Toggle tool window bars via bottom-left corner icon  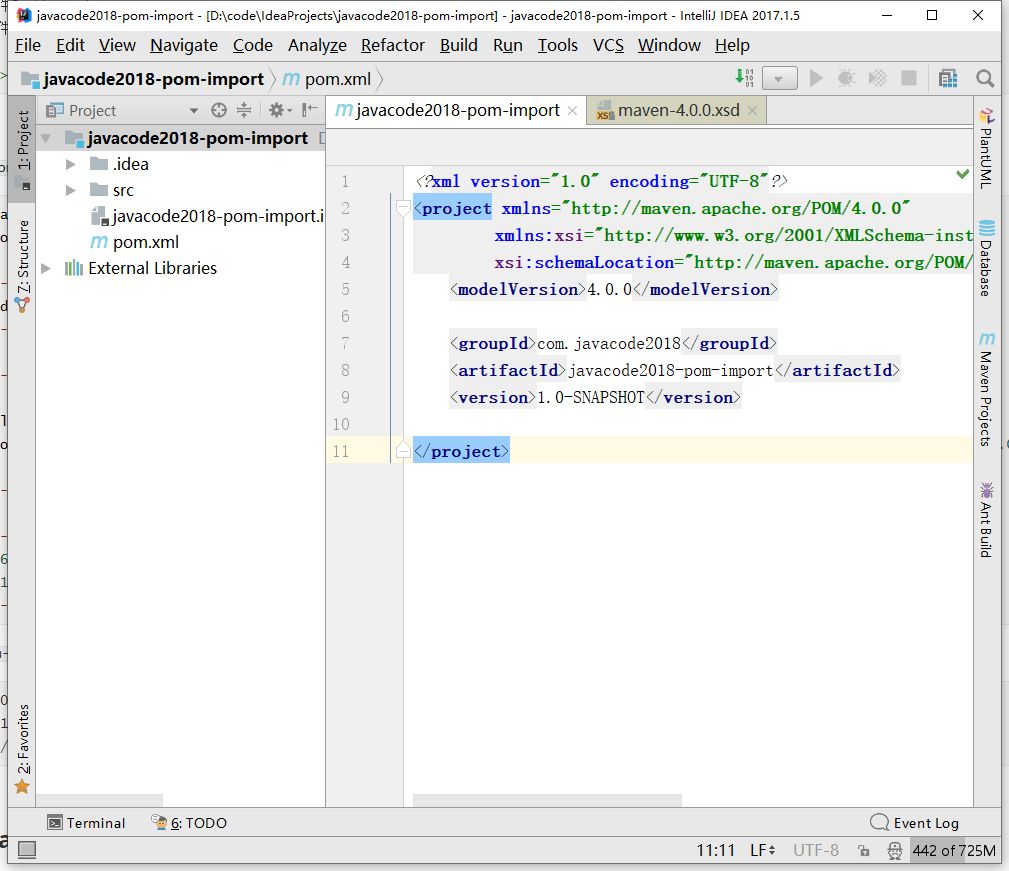(27, 850)
